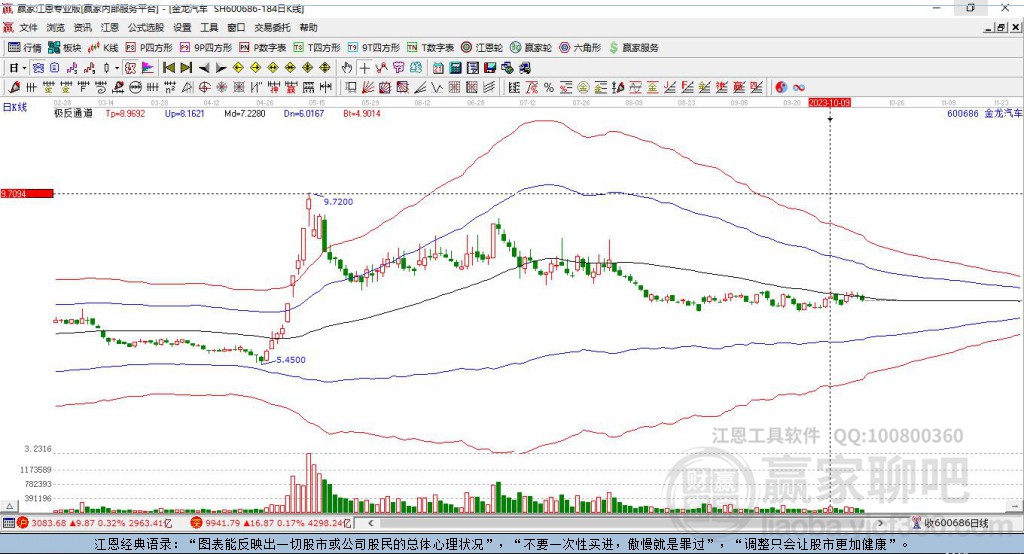Click the yin-yang taiji icon
The width and height of the screenshot is (1024, 554).
coord(780,88)
